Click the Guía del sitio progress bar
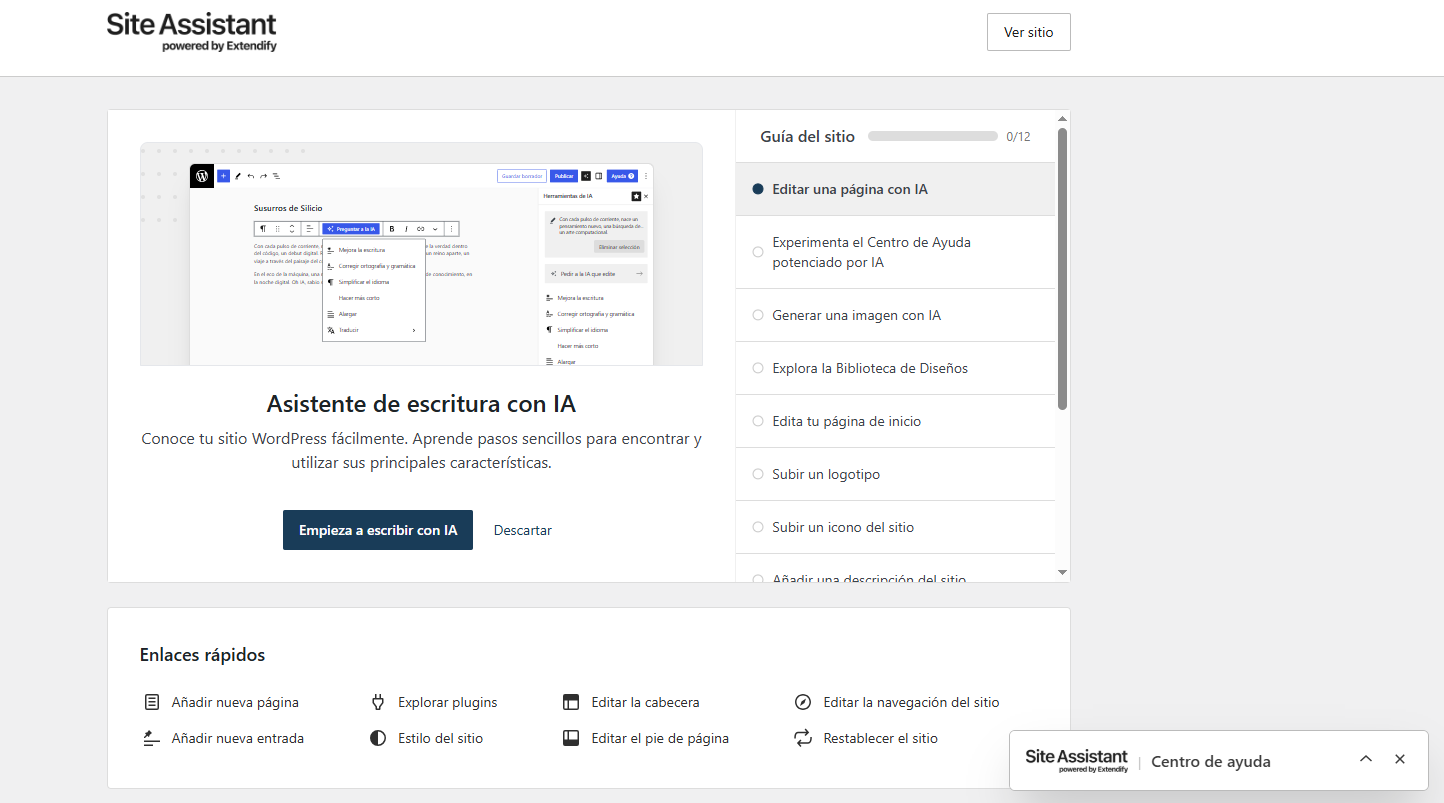The width and height of the screenshot is (1444, 803). (933, 136)
